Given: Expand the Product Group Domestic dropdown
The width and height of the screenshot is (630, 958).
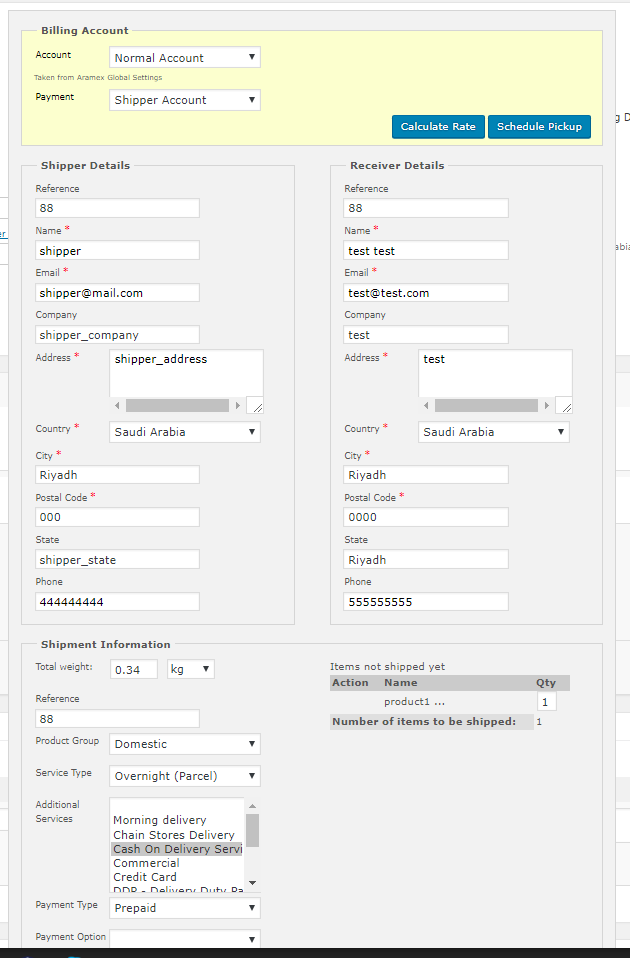Looking at the screenshot, I should tap(184, 744).
